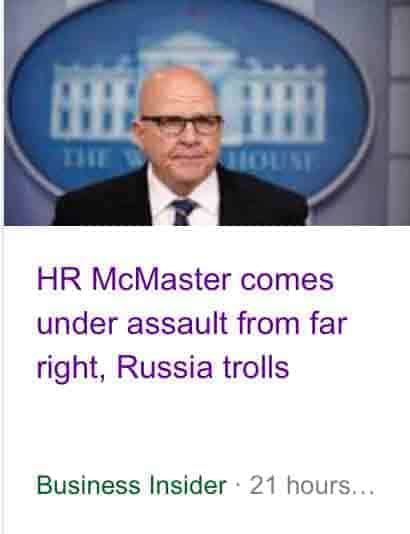Click the words 'Russia trolls' in the headline
Screen dimensions: 410x534
pyautogui.click(x=203, y=368)
